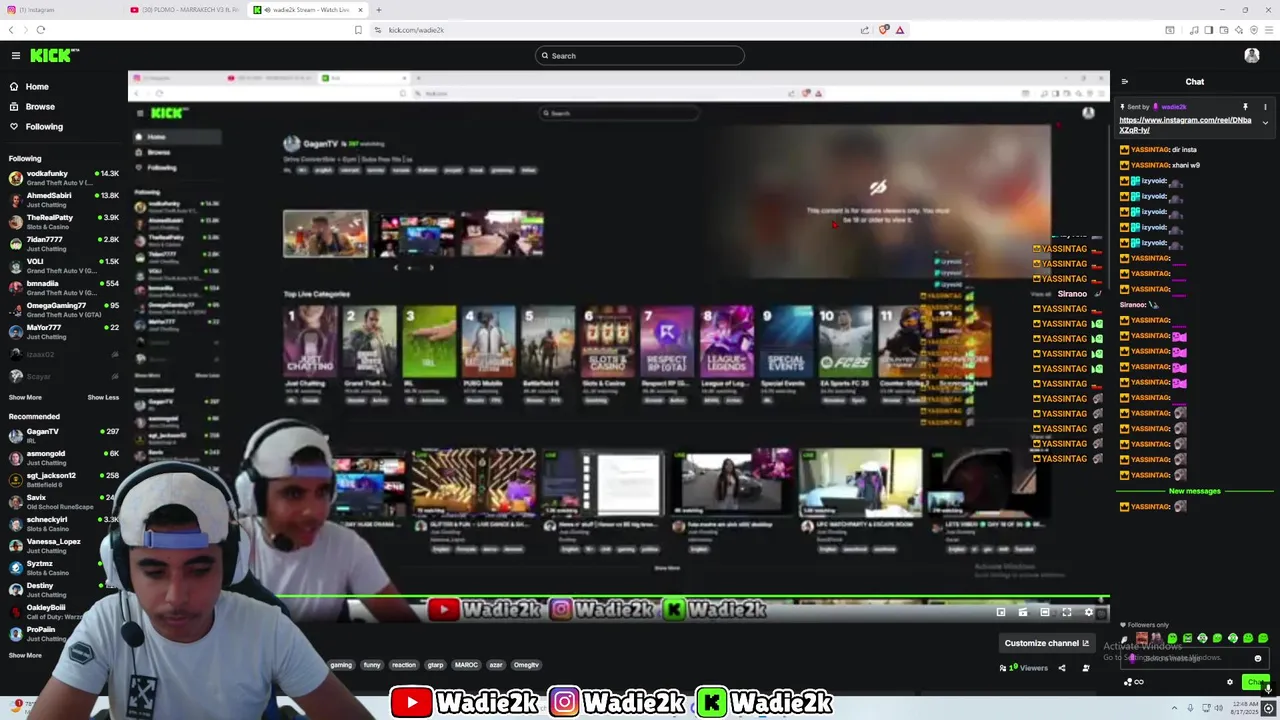Open TheRealPatty's channel
The image size is (1280, 720).
point(62,222)
